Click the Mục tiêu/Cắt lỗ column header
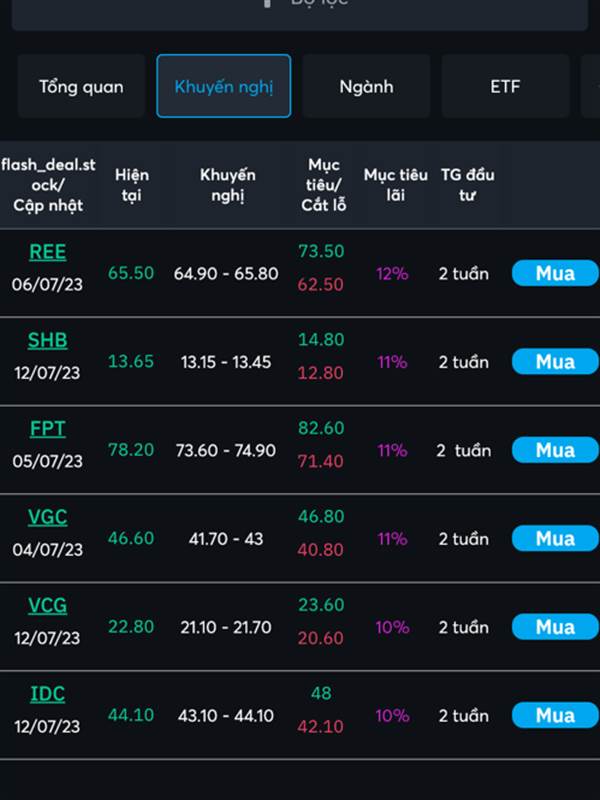This screenshot has height=800, width=600. pyautogui.click(x=323, y=185)
